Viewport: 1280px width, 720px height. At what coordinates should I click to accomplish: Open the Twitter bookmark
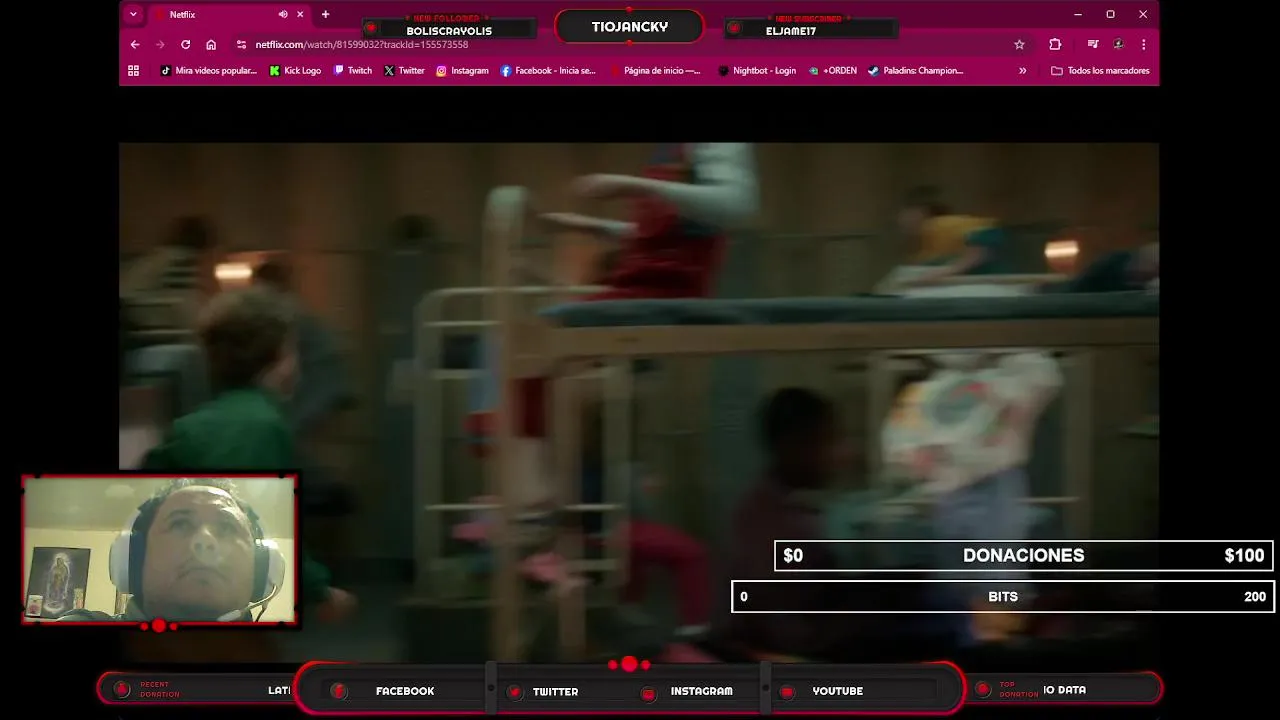[404, 71]
